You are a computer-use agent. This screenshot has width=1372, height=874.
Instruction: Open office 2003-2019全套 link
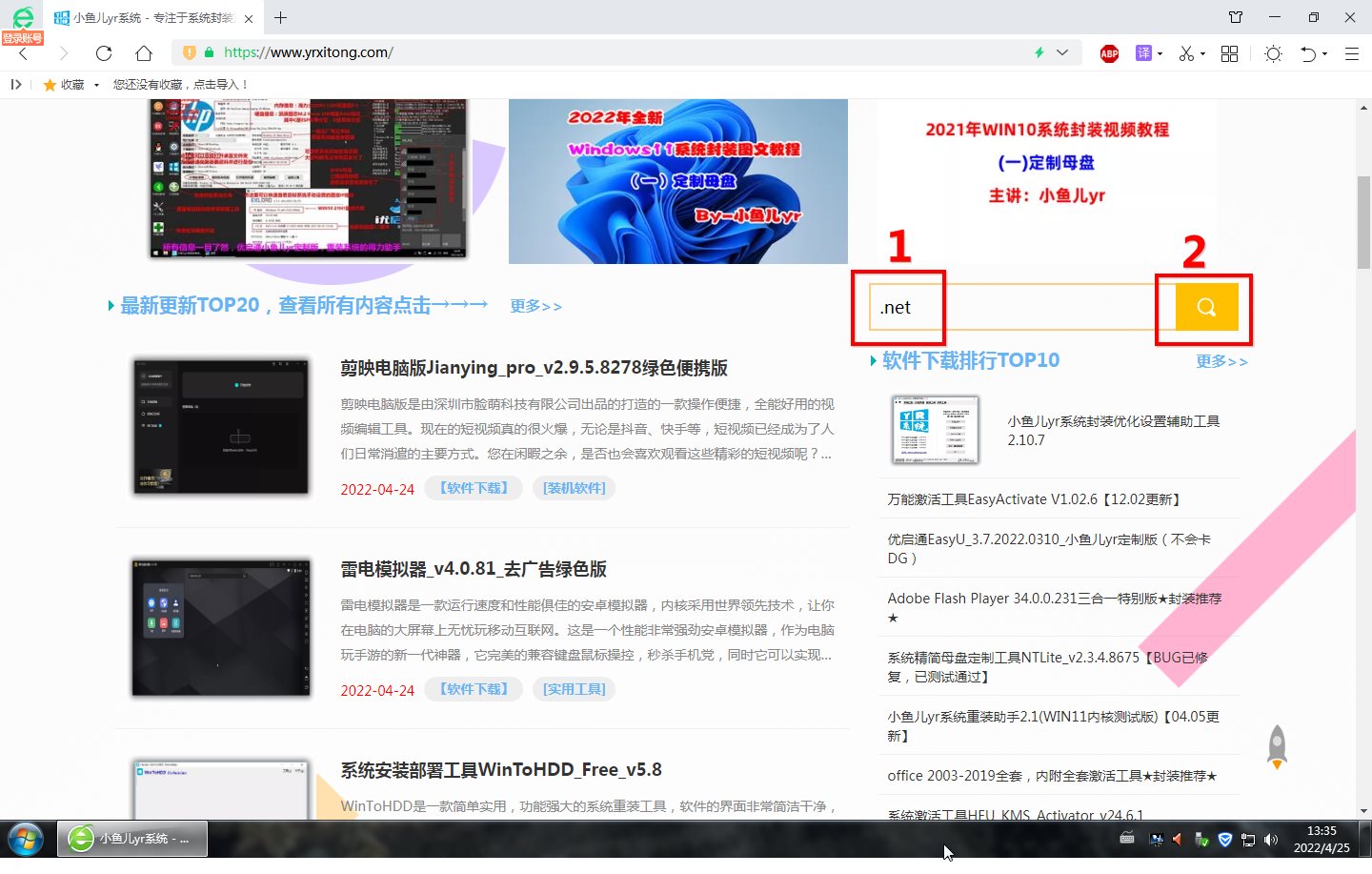(x=1052, y=776)
